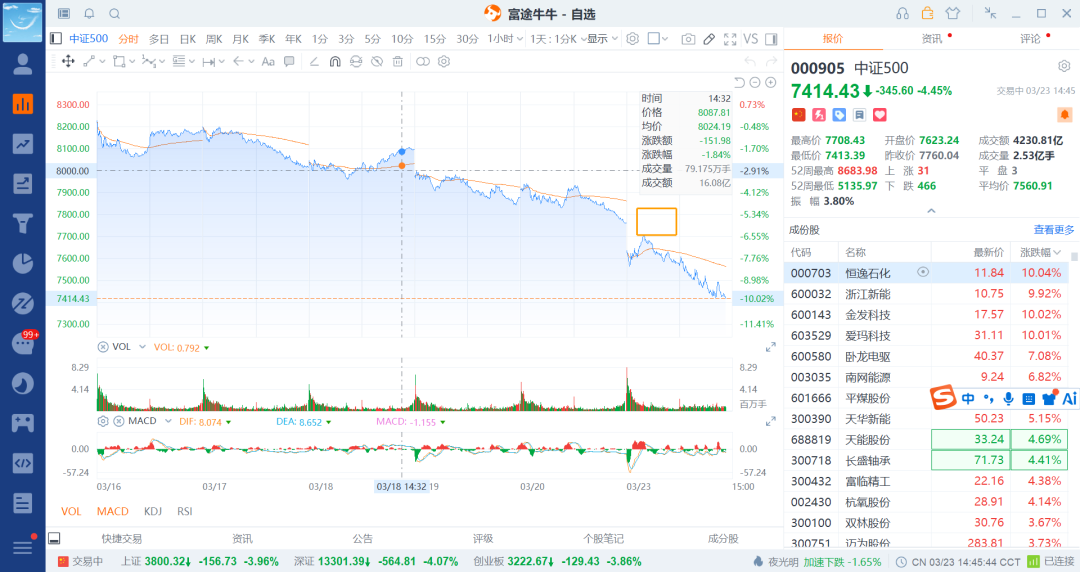Open the 1天:1分K dropdown
The width and height of the screenshot is (1080, 572).
(x=558, y=39)
